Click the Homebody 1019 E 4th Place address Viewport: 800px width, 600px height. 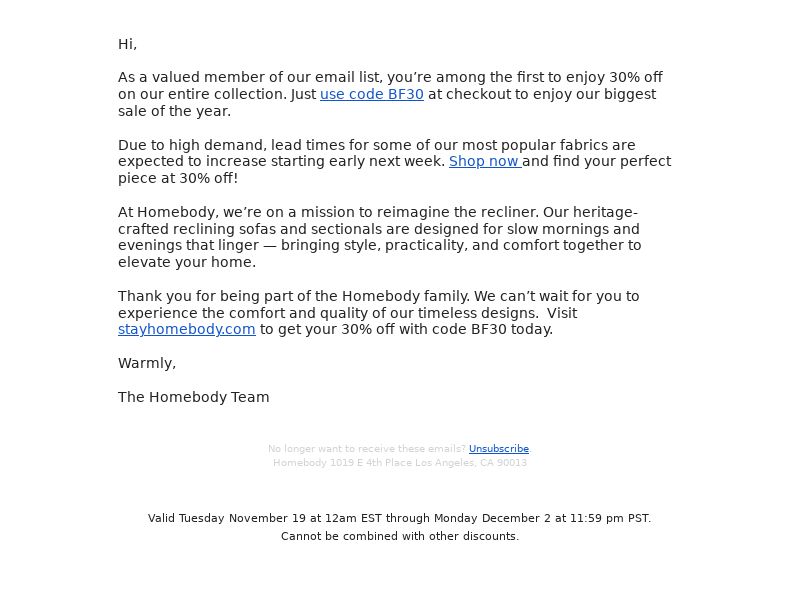pos(400,463)
